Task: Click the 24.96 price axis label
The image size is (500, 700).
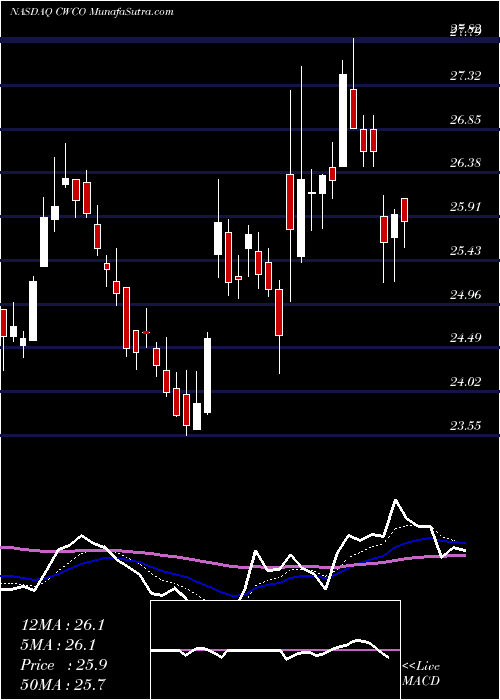Action: [x=465, y=295]
